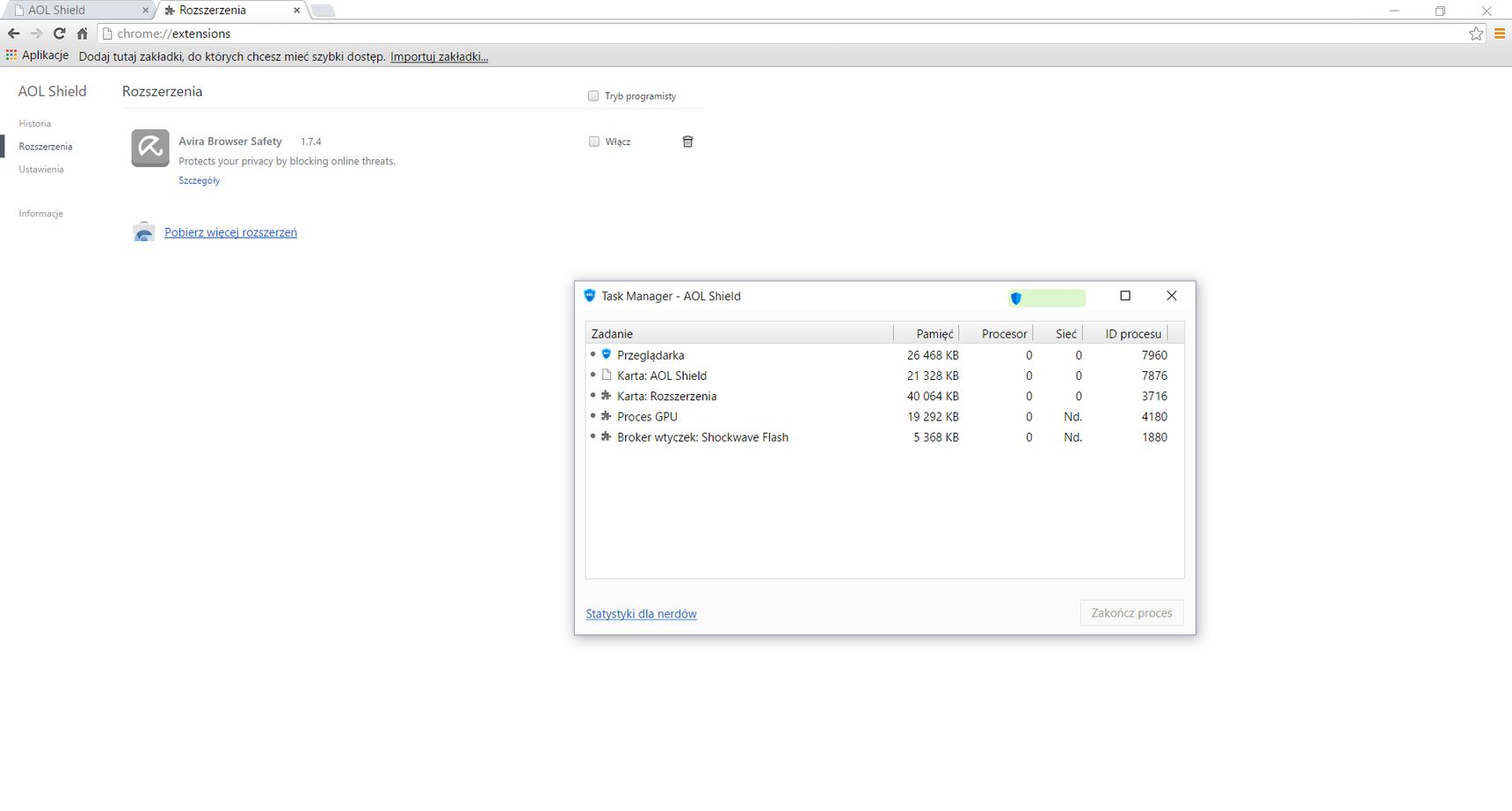Close the AOL Shield tab

(145, 11)
